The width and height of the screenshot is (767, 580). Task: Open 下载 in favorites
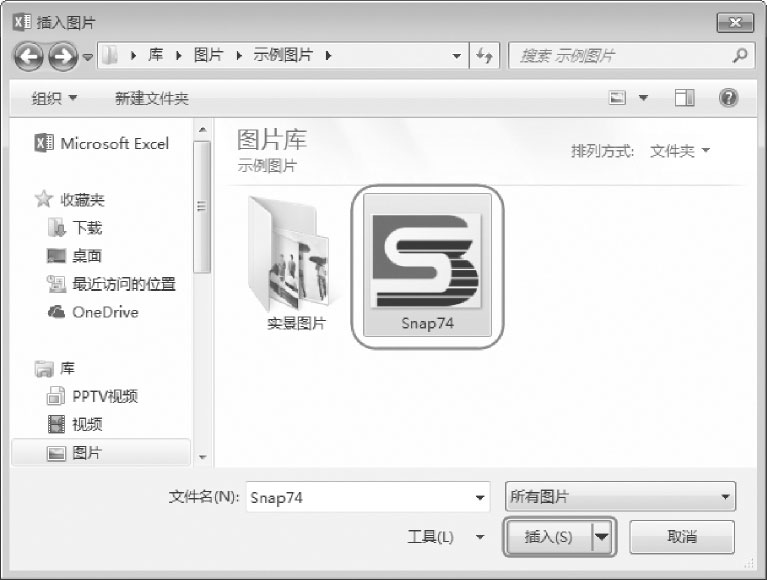pos(75,227)
